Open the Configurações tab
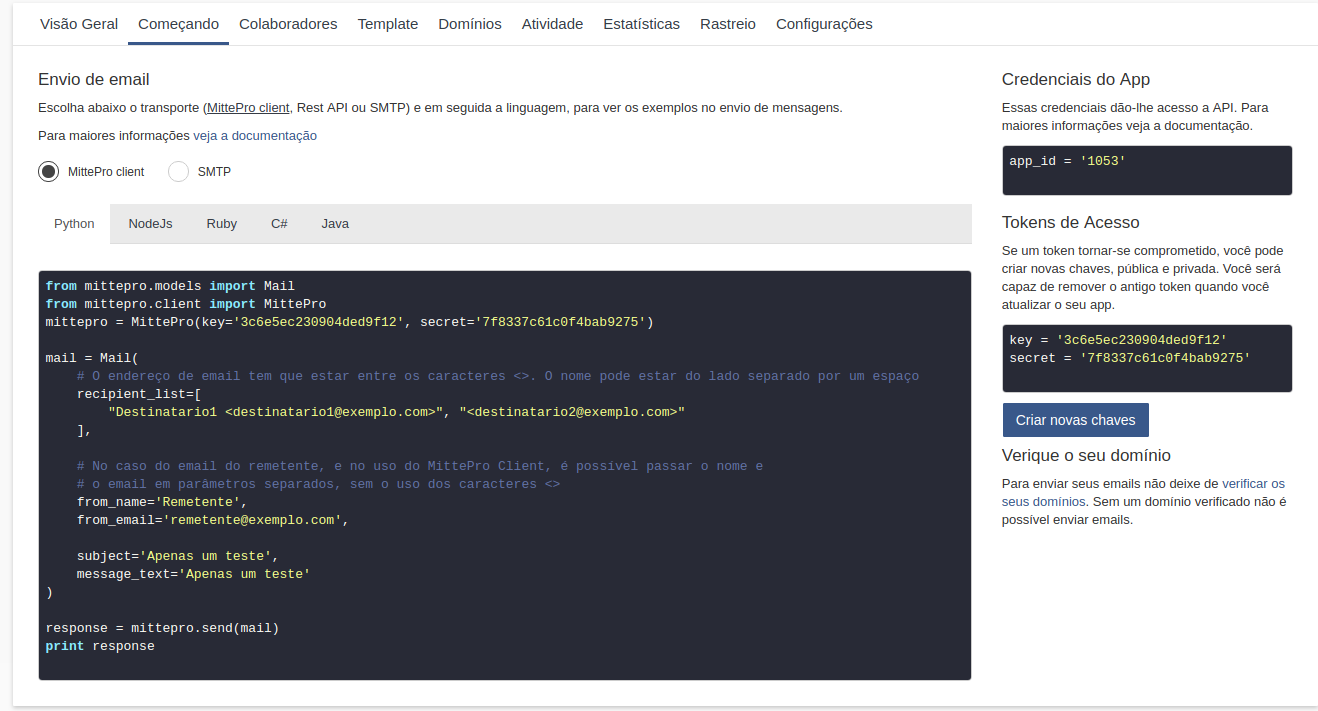 tap(824, 24)
